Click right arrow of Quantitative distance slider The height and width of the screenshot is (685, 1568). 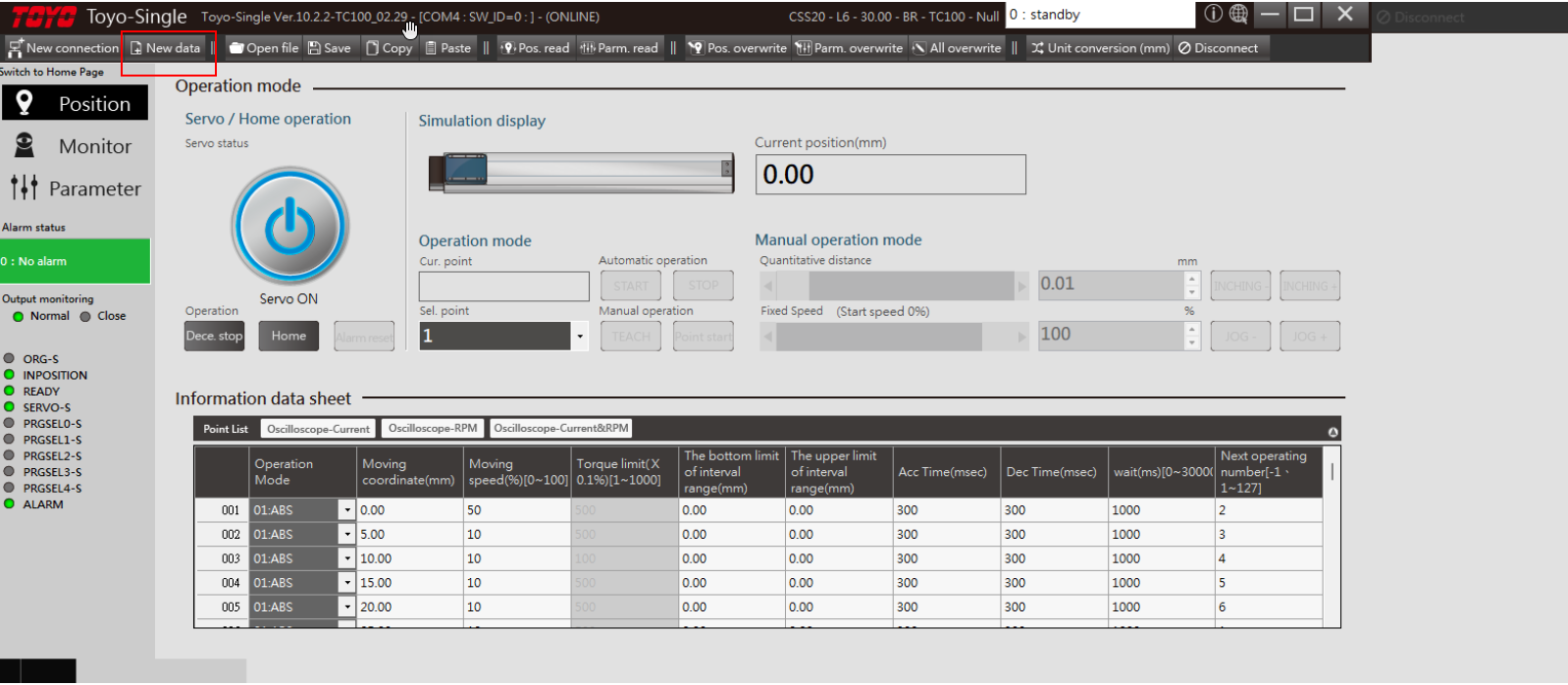(1021, 286)
